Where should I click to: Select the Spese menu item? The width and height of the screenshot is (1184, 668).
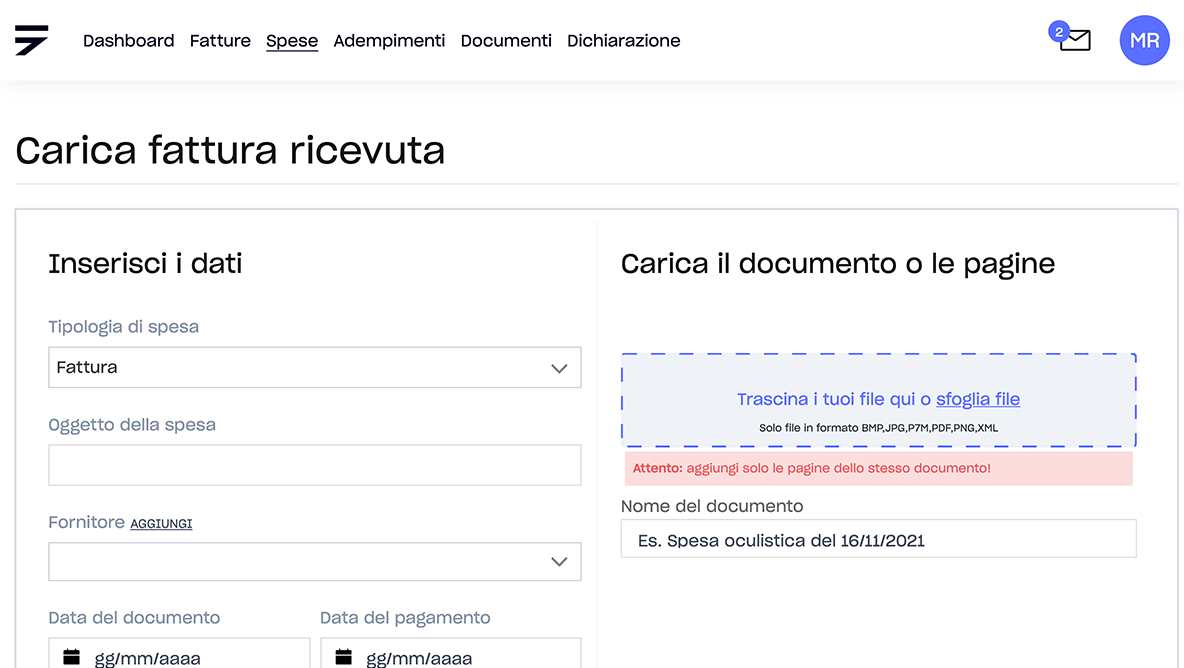pyautogui.click(x=292, y=41)
